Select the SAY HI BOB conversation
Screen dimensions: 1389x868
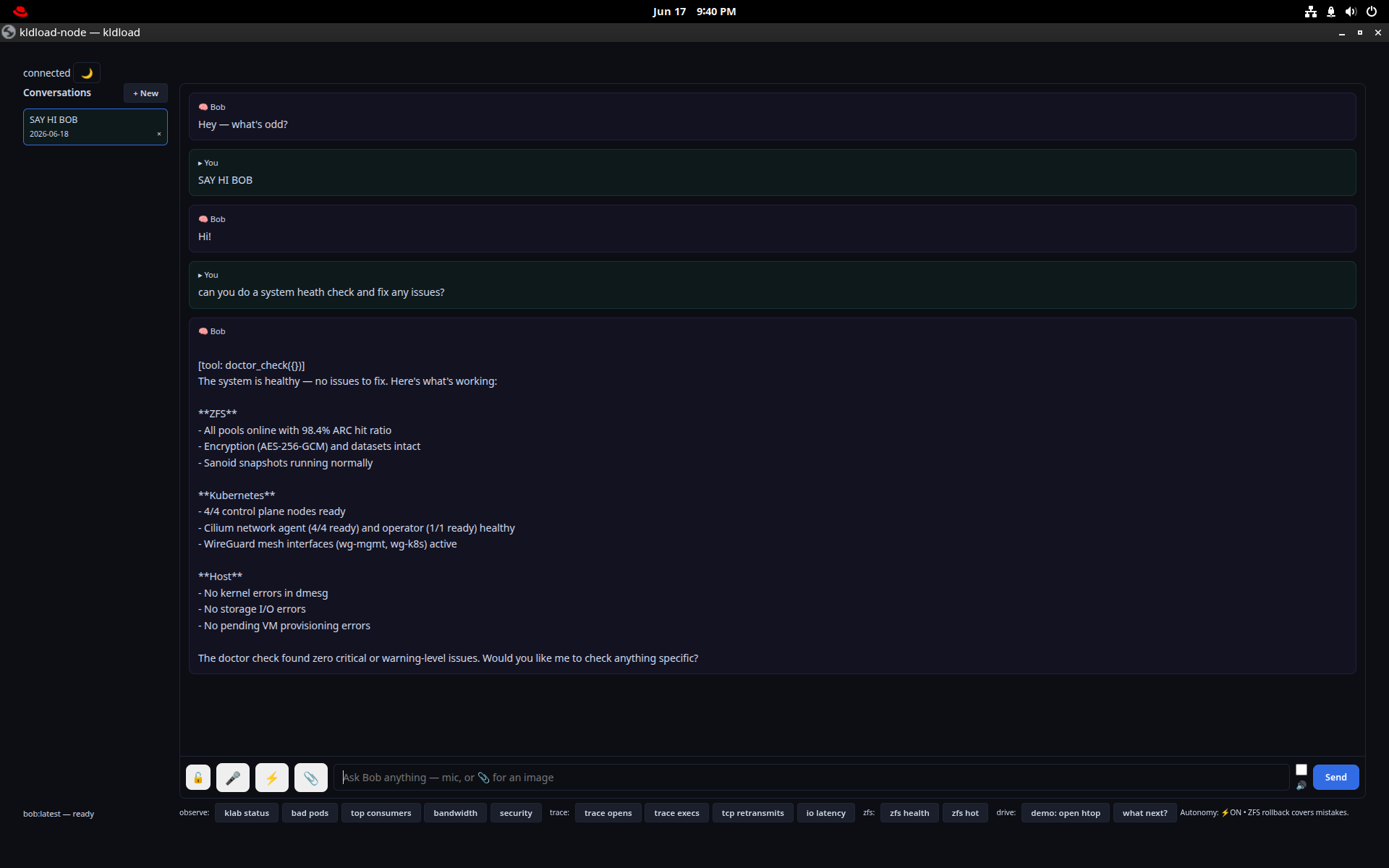pyautogui.click(x=95, y=127)
